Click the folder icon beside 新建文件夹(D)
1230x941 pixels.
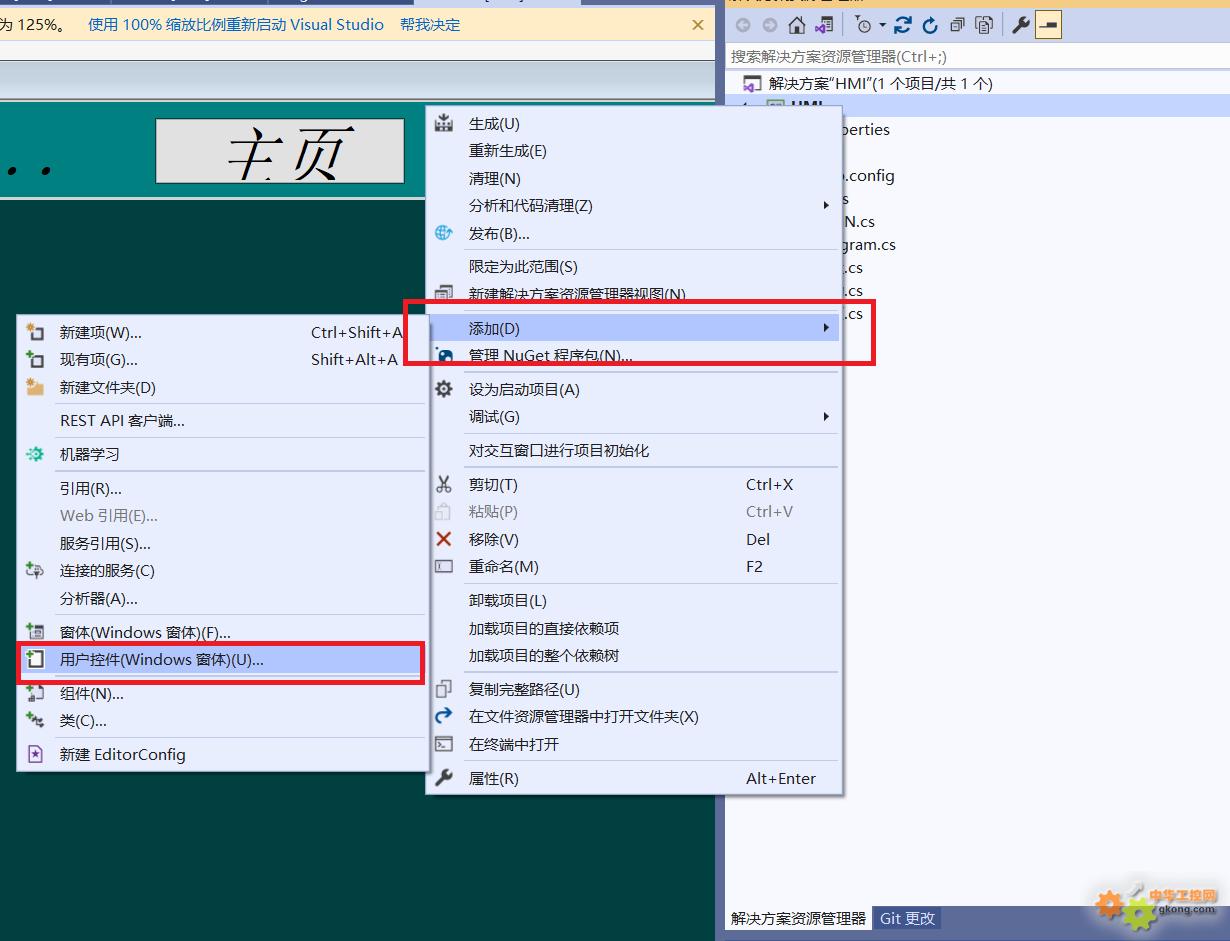pyautogui.click(x=35, y=387)
